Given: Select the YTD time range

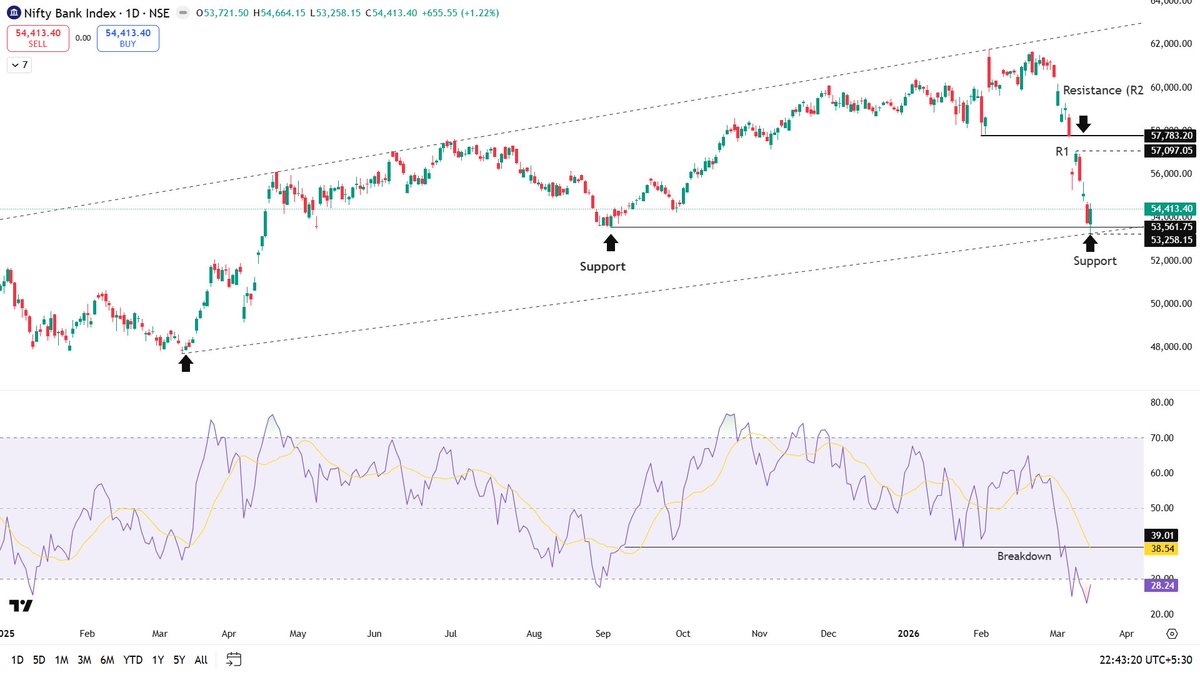Looking at the screenshot, I should (x=133, y=660).
